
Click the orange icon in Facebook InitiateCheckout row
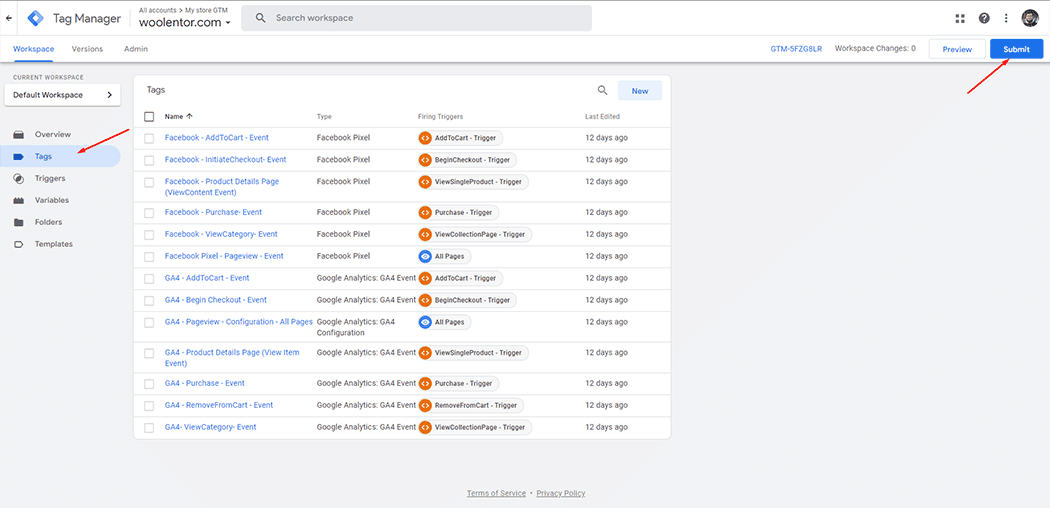point(425,160)
